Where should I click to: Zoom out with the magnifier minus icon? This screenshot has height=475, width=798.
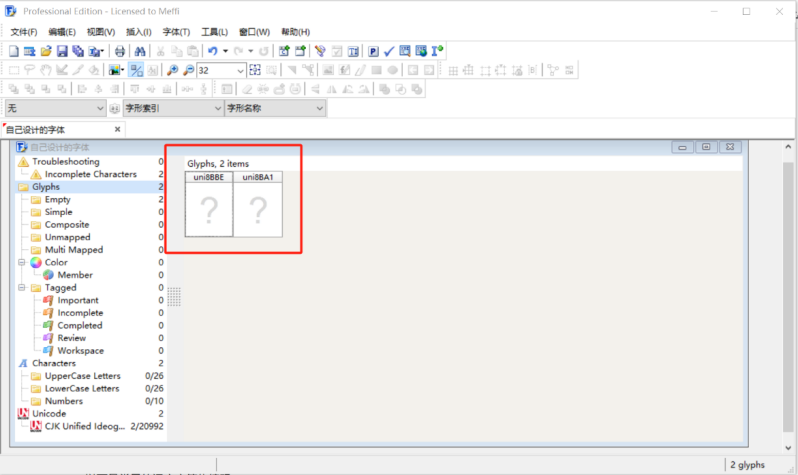(x=189, y=70)
